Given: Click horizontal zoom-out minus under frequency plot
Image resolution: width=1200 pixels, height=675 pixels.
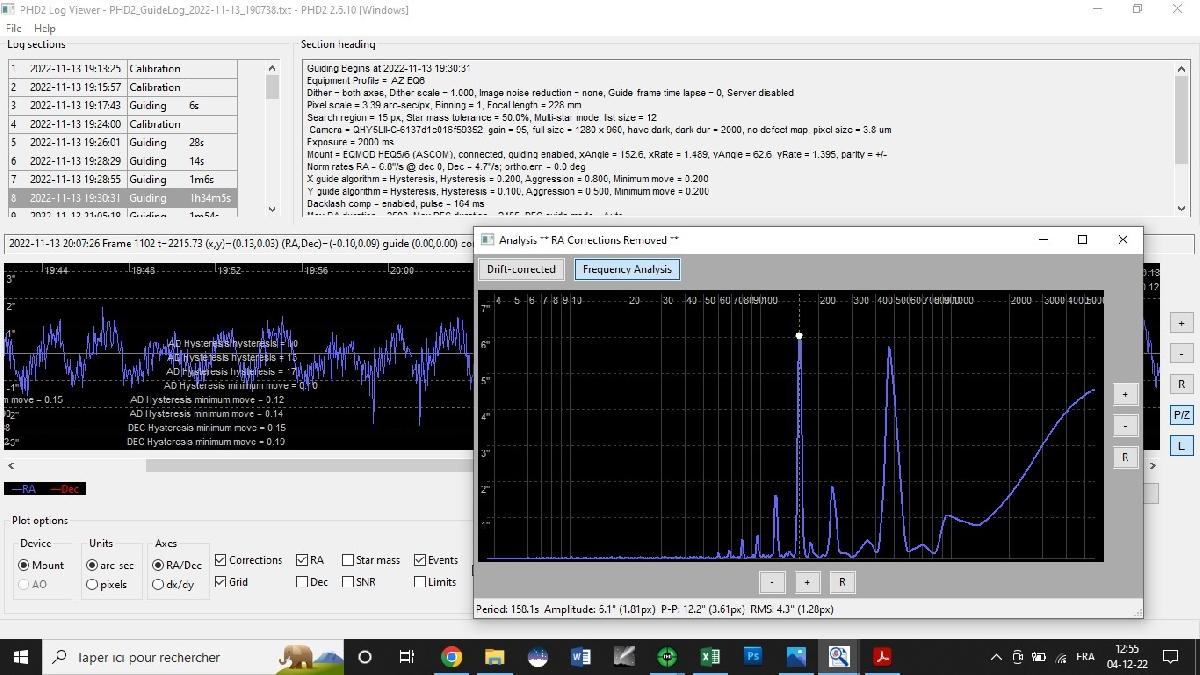Looking at the screenshot, I should click(771, 582).
